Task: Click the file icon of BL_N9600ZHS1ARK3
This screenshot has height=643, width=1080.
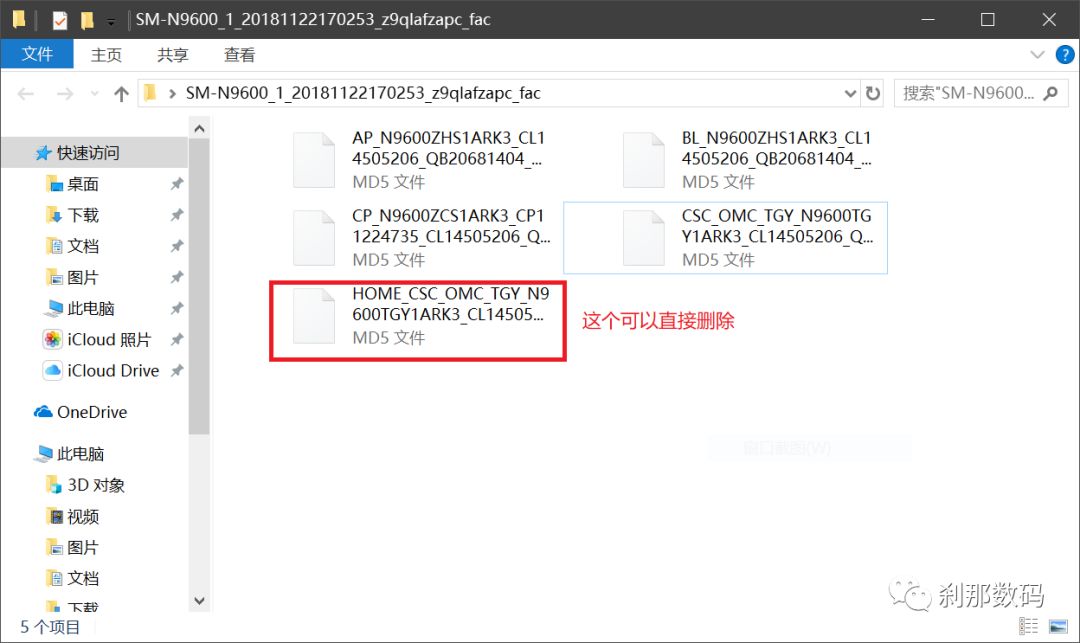Action: pyautogui.click(x=643, y=160)
